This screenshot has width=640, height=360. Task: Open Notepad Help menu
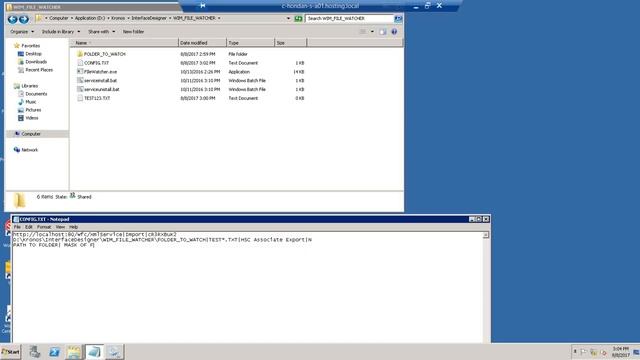[73, 227]
